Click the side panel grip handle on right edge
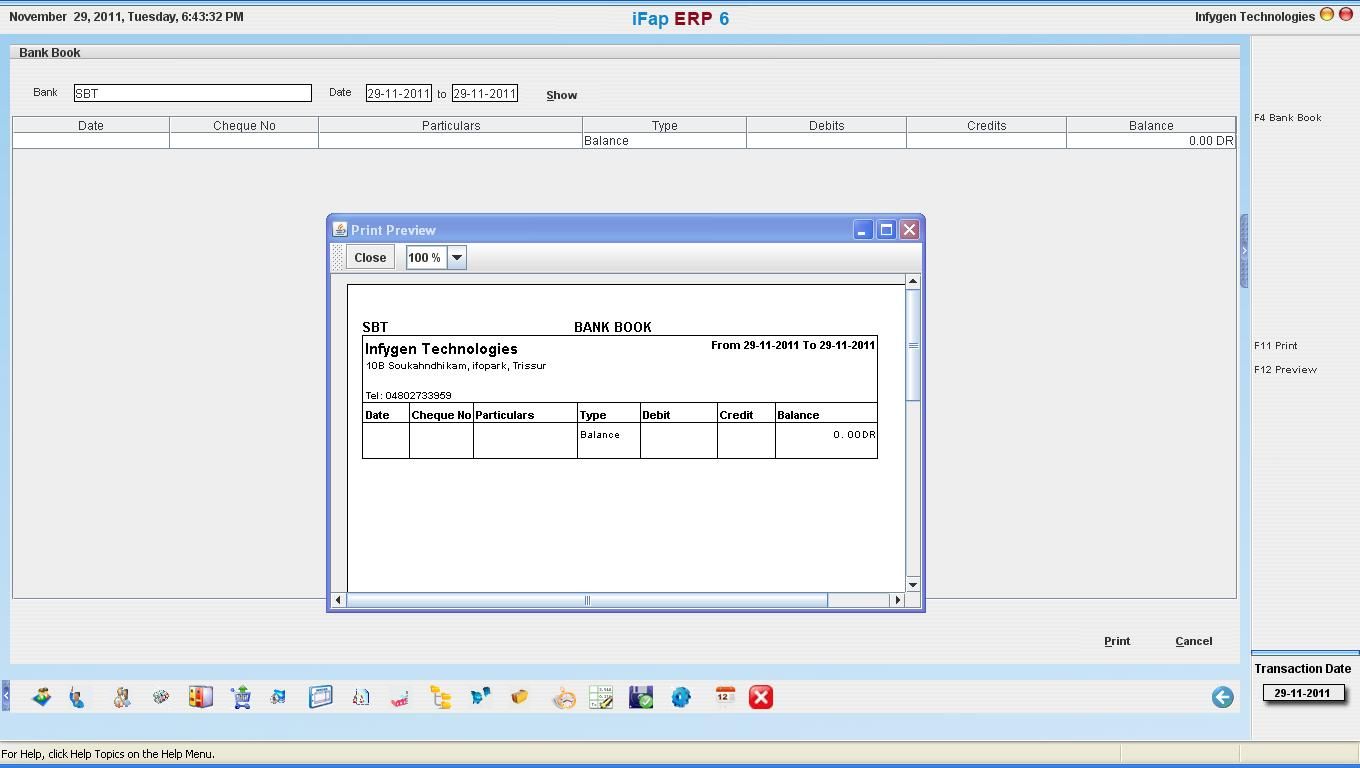Screen dimensions: 1360x768 tap(1244, 250)
